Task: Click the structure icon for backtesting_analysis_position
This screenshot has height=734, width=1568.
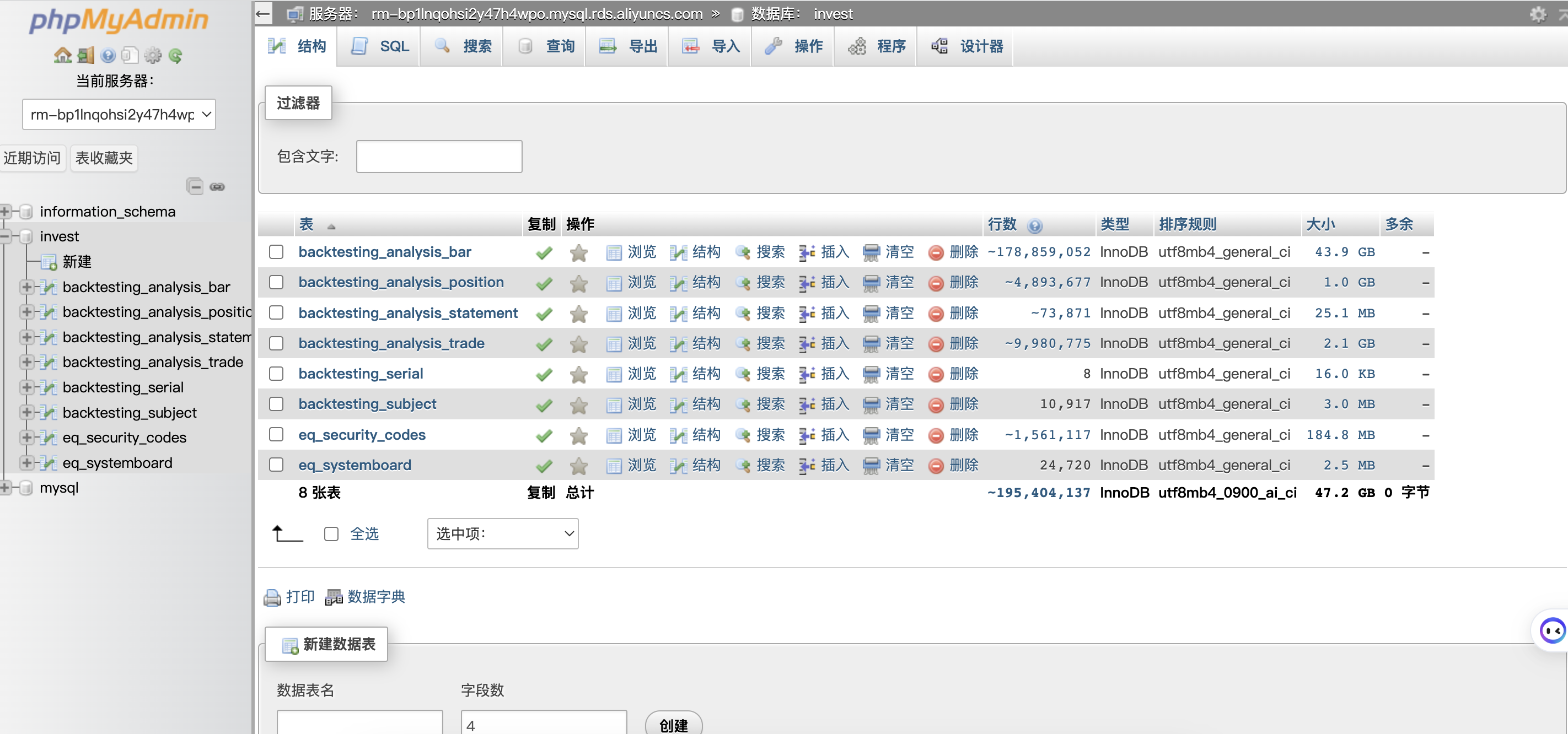Action: tap(678, 283)
